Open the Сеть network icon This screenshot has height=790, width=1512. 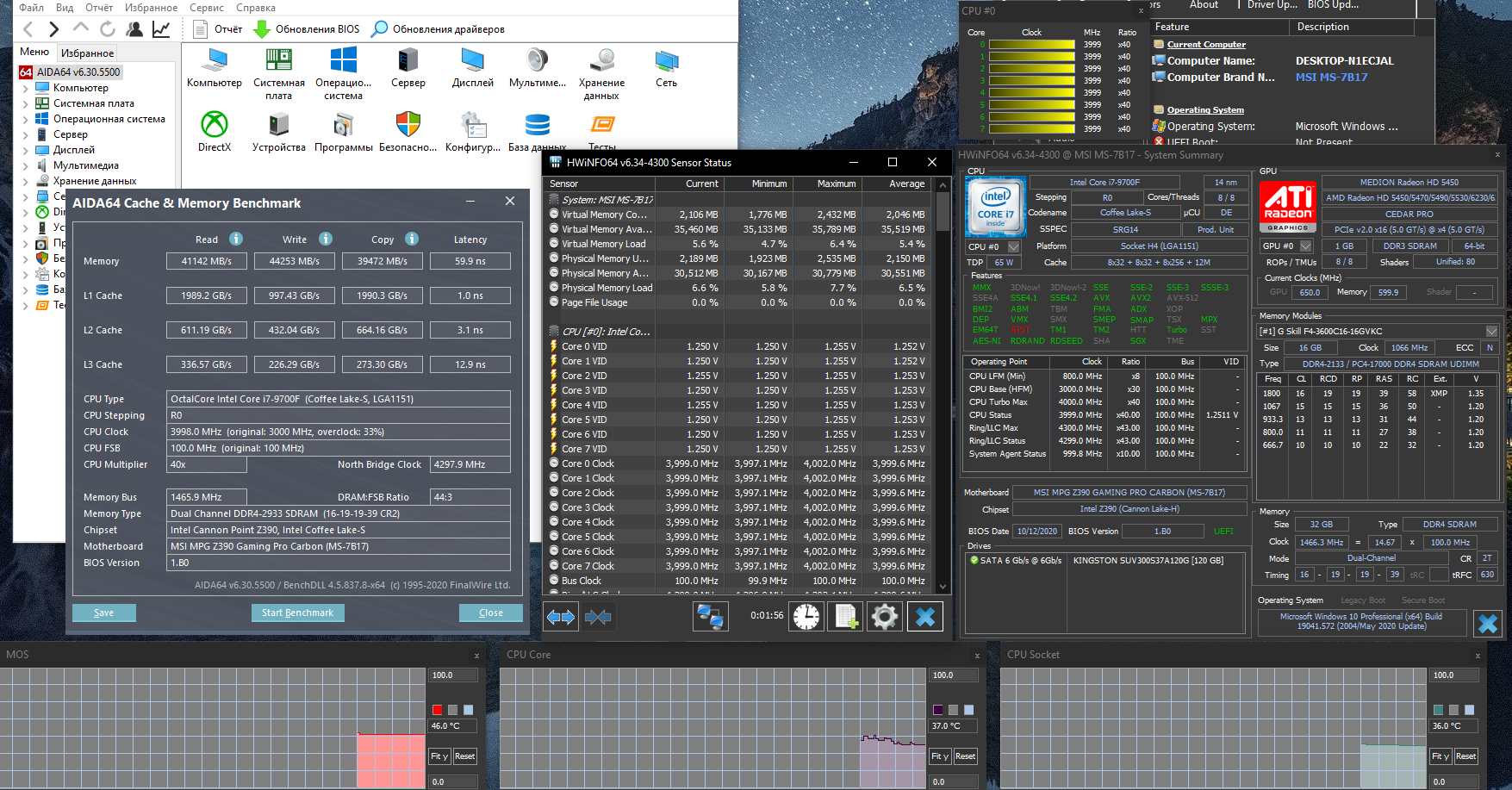pyautogui.click(x=666, y=60)
